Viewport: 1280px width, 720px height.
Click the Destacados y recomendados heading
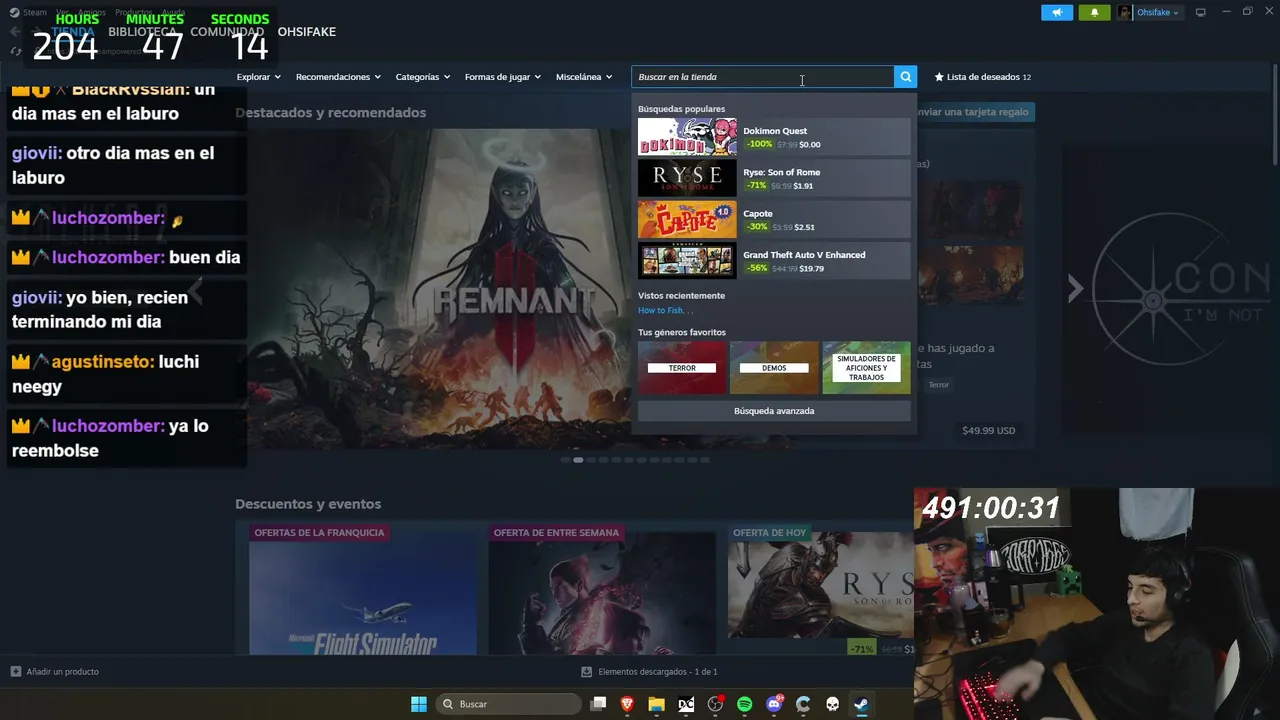pyautogui.click(x=330, y=113)
